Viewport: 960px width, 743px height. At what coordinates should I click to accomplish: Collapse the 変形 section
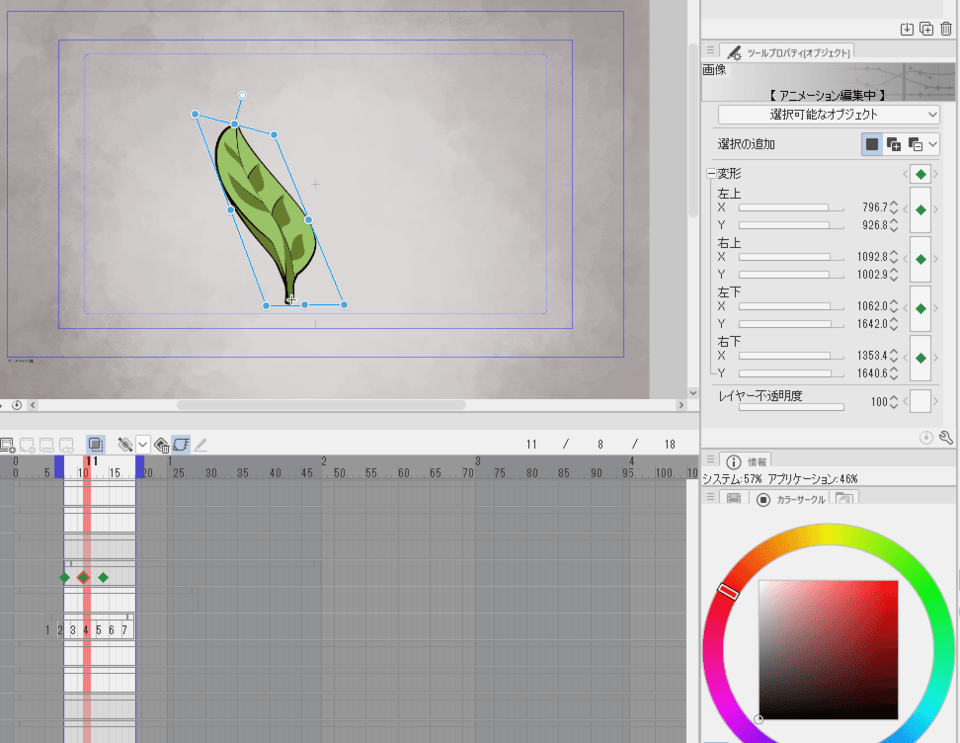(x=711, y=174)
